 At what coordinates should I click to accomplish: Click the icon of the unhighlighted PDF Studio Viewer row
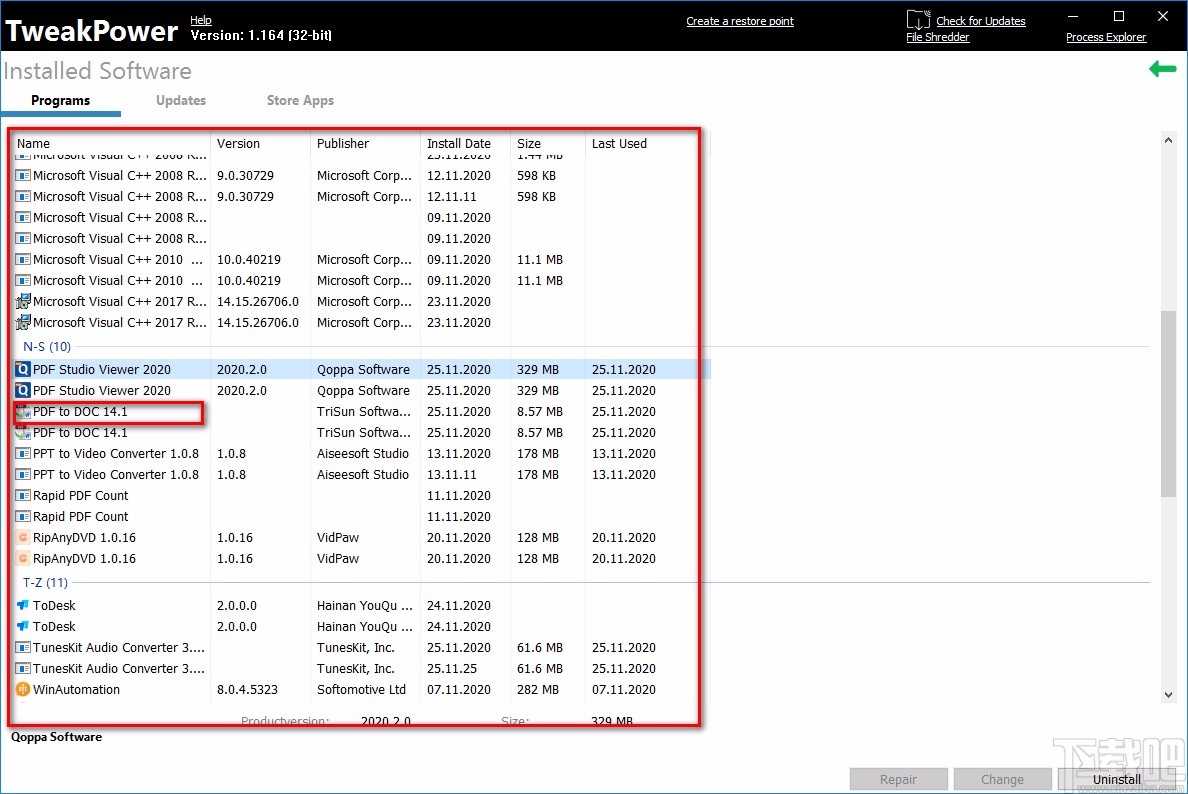point(23,391)
